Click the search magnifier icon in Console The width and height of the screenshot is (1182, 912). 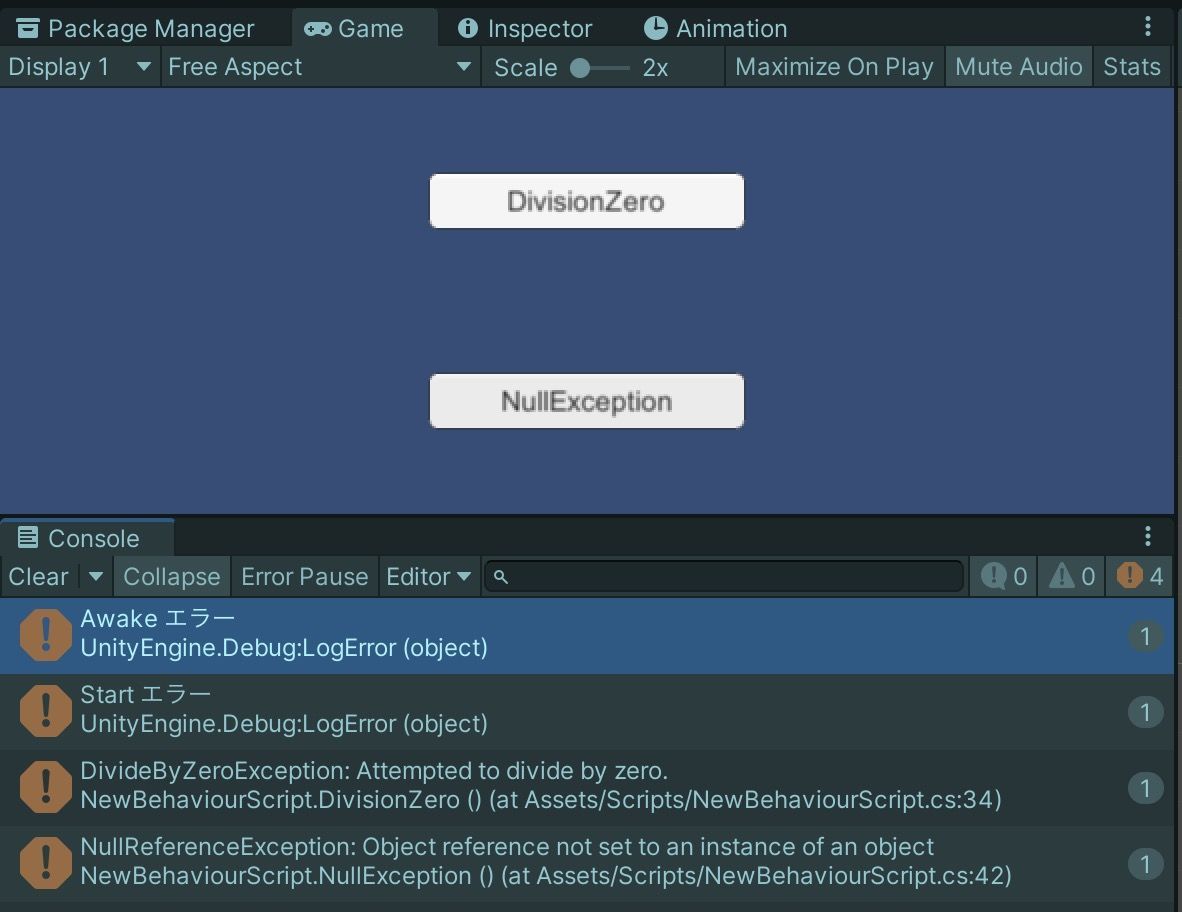tap(500, 576)
